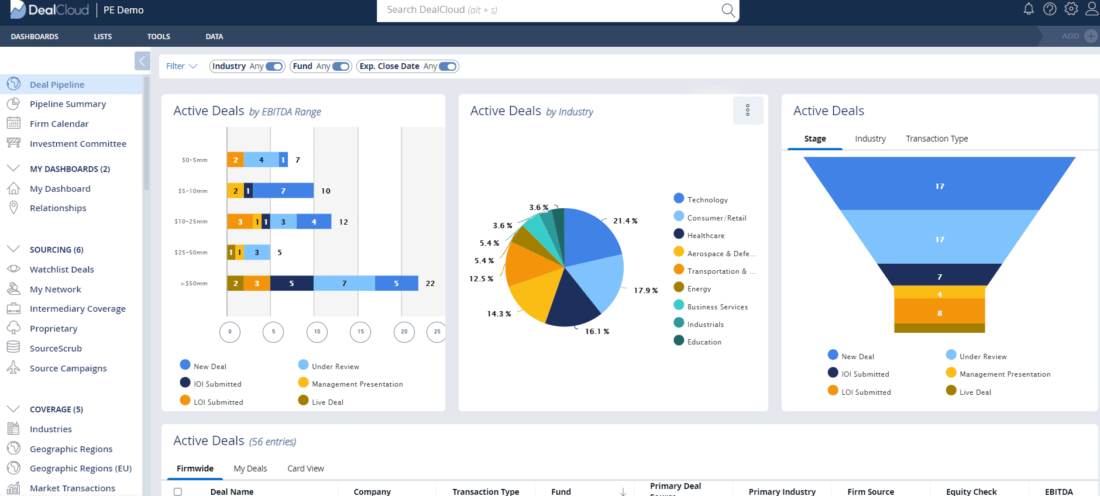Open the Lists menu

click(x=102, y=37)
